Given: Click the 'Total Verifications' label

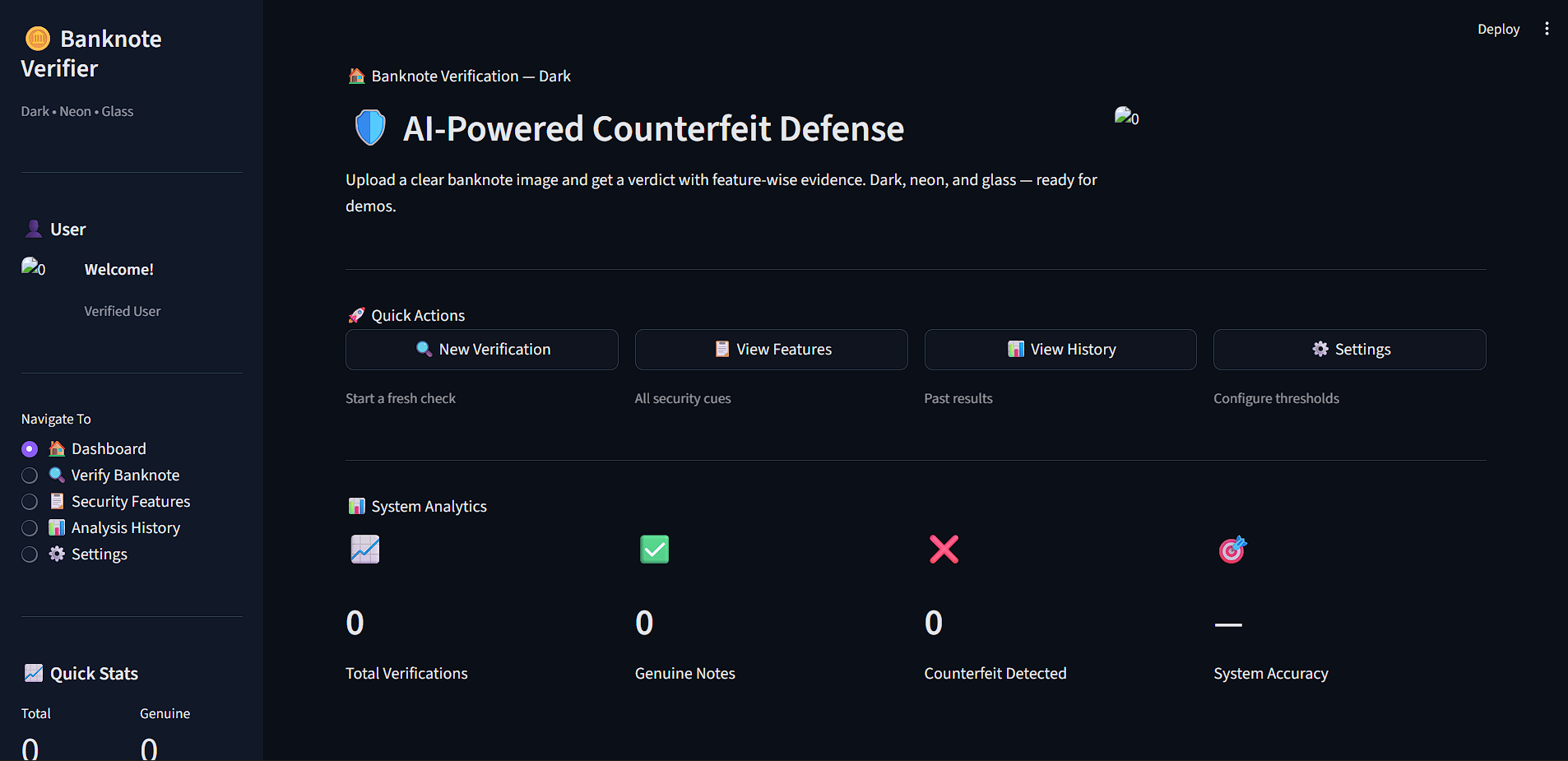Looking at the screenshot, I should (406, 673).
